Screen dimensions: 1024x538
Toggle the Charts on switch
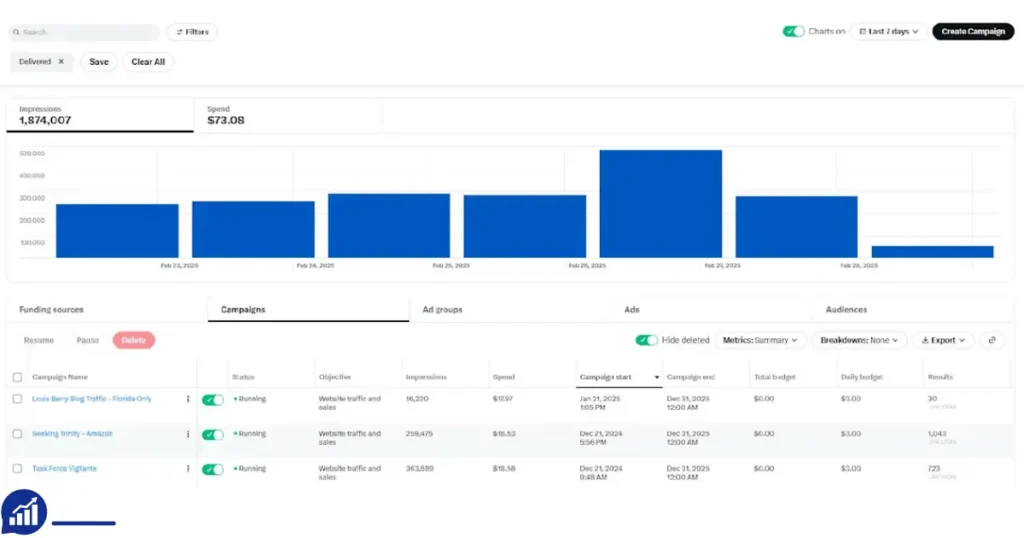click(x=793, y=31)
